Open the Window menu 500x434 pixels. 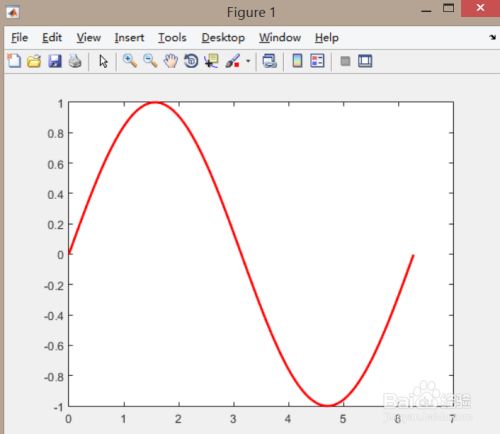[x=280, y=38]
